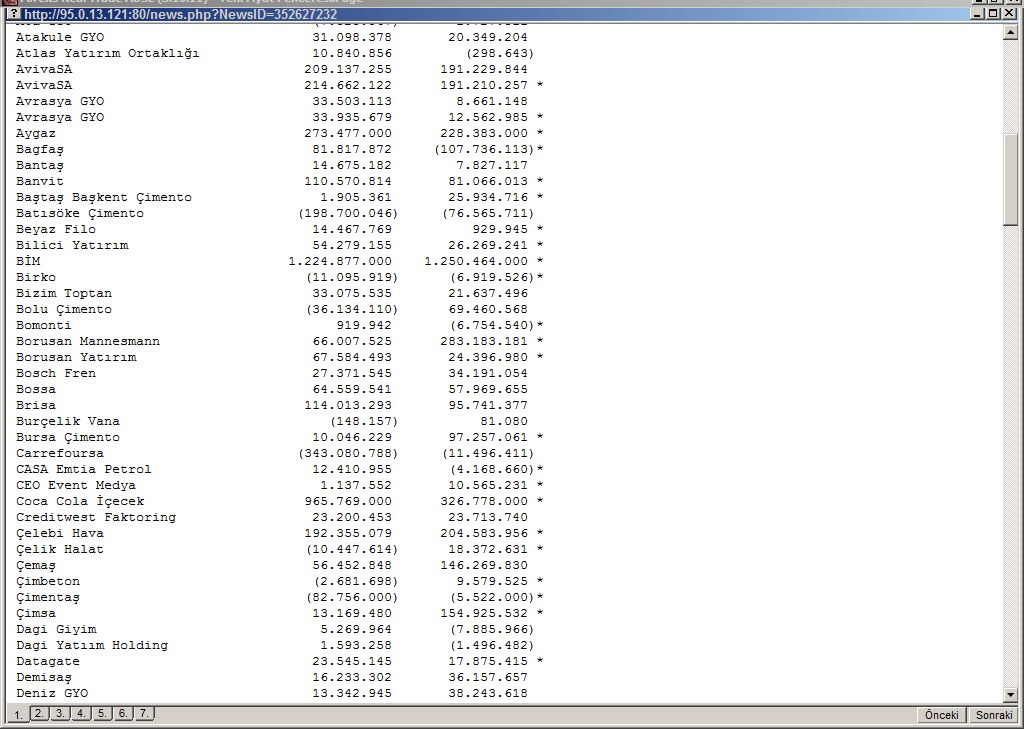This screenshot has height=729, width=1024.
Task: Click the Önceki button
Action: [942, 715]
